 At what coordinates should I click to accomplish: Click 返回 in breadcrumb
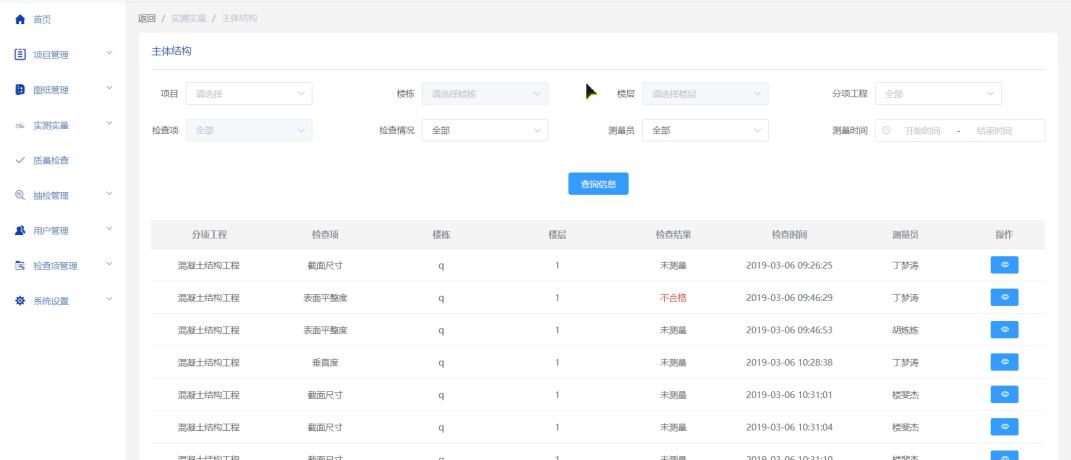click(x=147, y=18)
